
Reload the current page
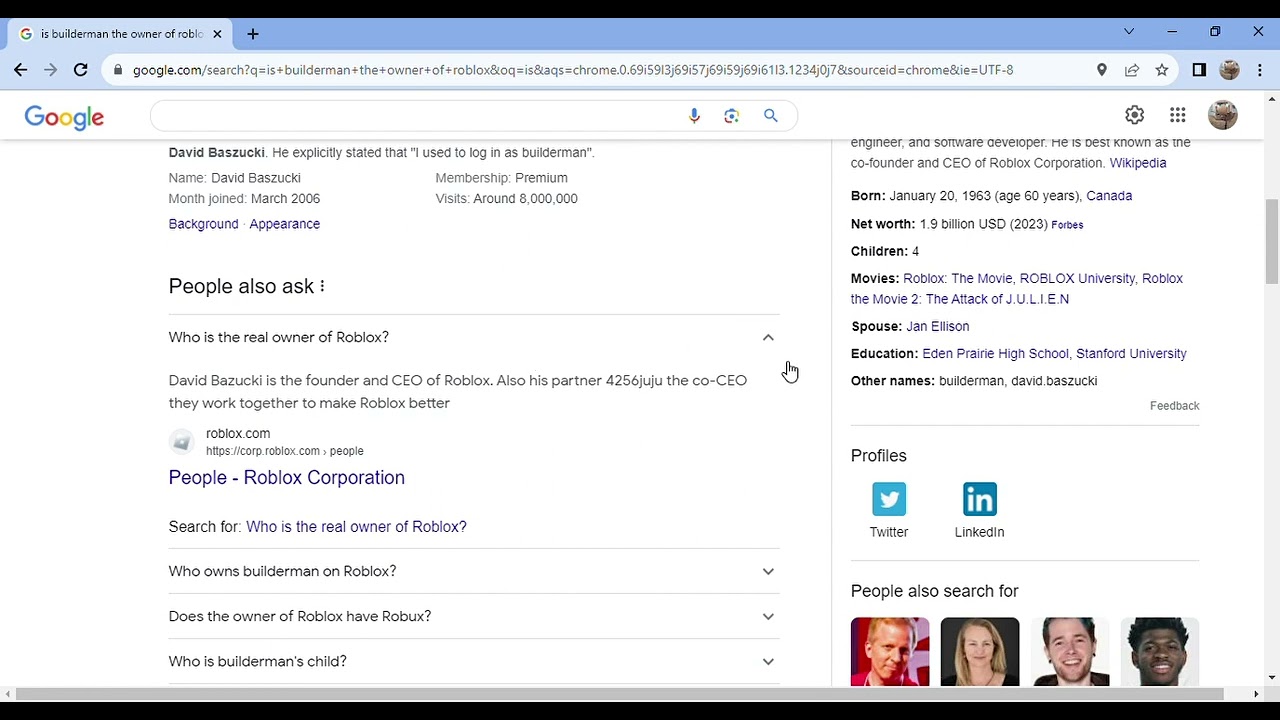[x=81, y=70]
